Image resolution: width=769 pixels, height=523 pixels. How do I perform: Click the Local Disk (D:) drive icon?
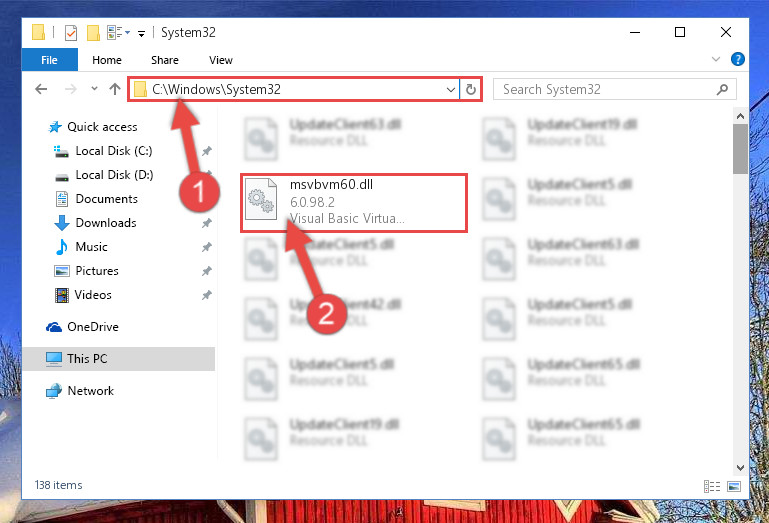62,177
